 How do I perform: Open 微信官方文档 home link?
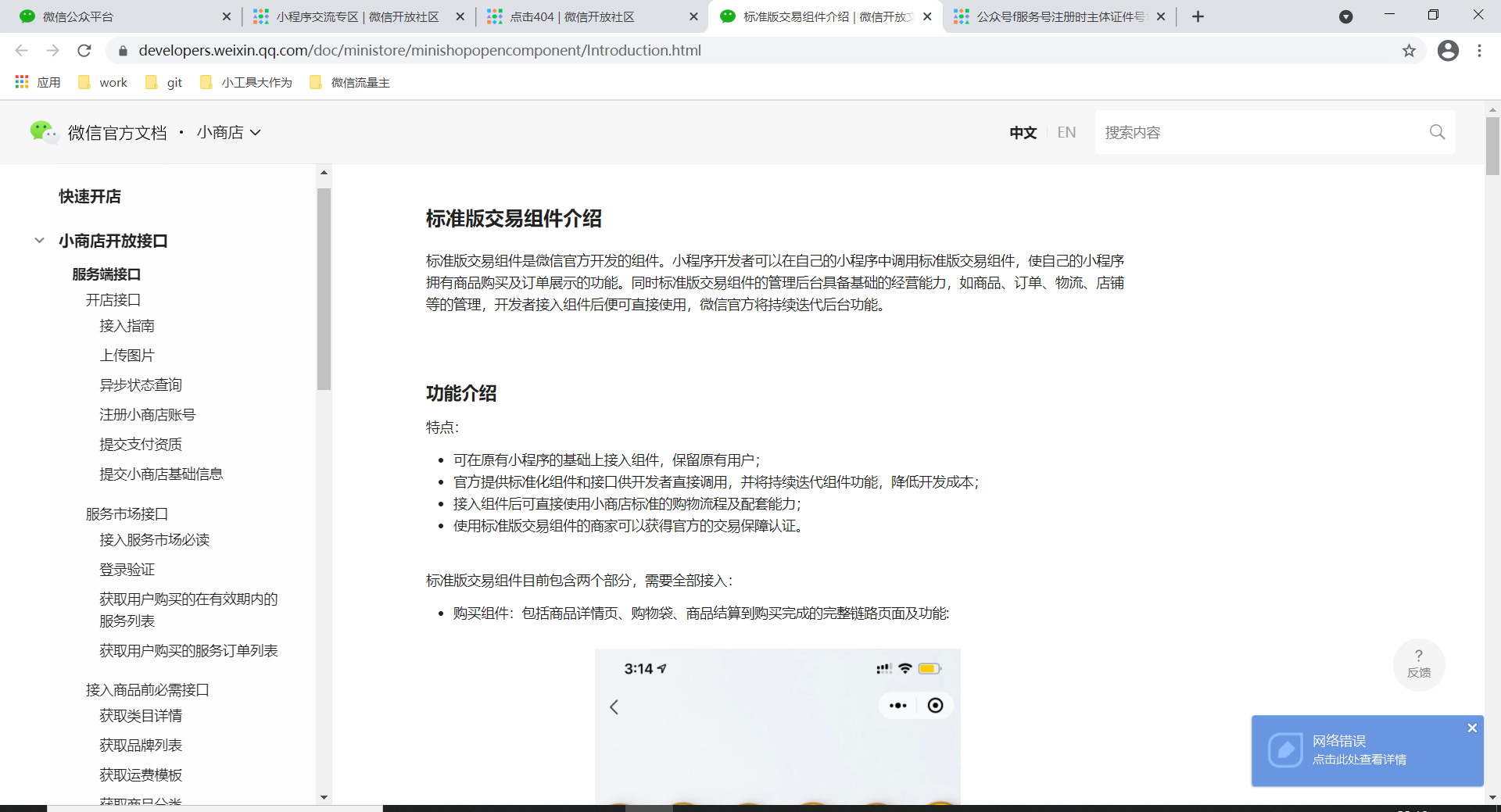coord(117,133)
